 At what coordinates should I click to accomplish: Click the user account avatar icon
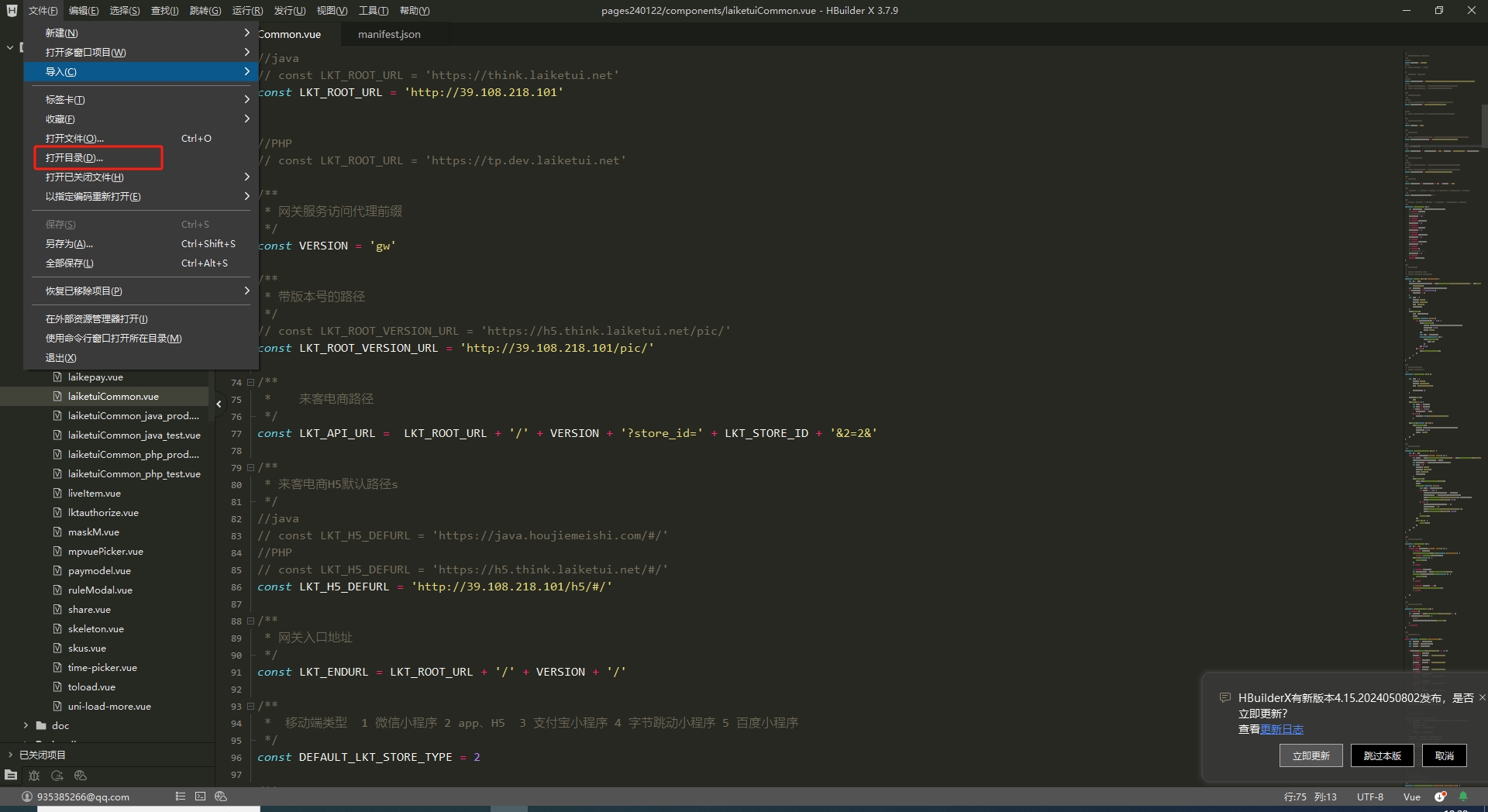[27, 797]
